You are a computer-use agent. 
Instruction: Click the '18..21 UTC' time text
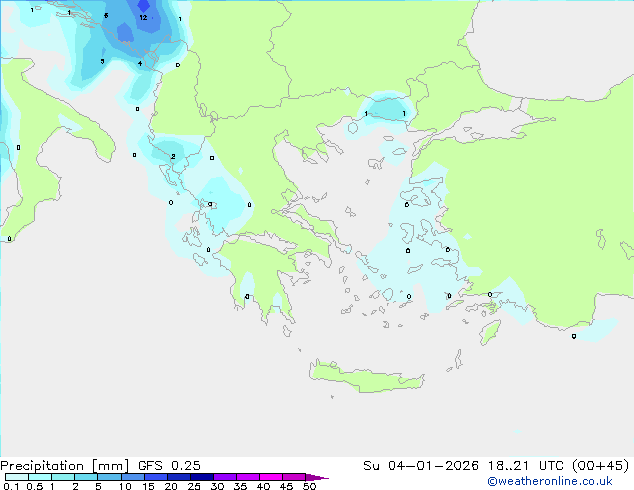(x=526, y=466)
